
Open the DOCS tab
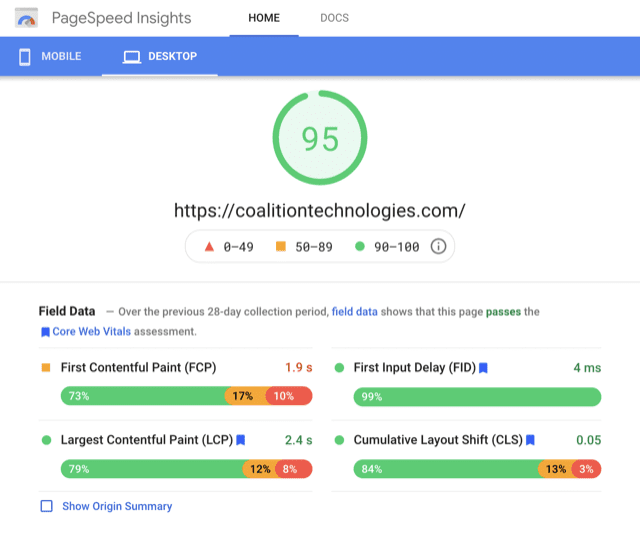coord(334,18)
